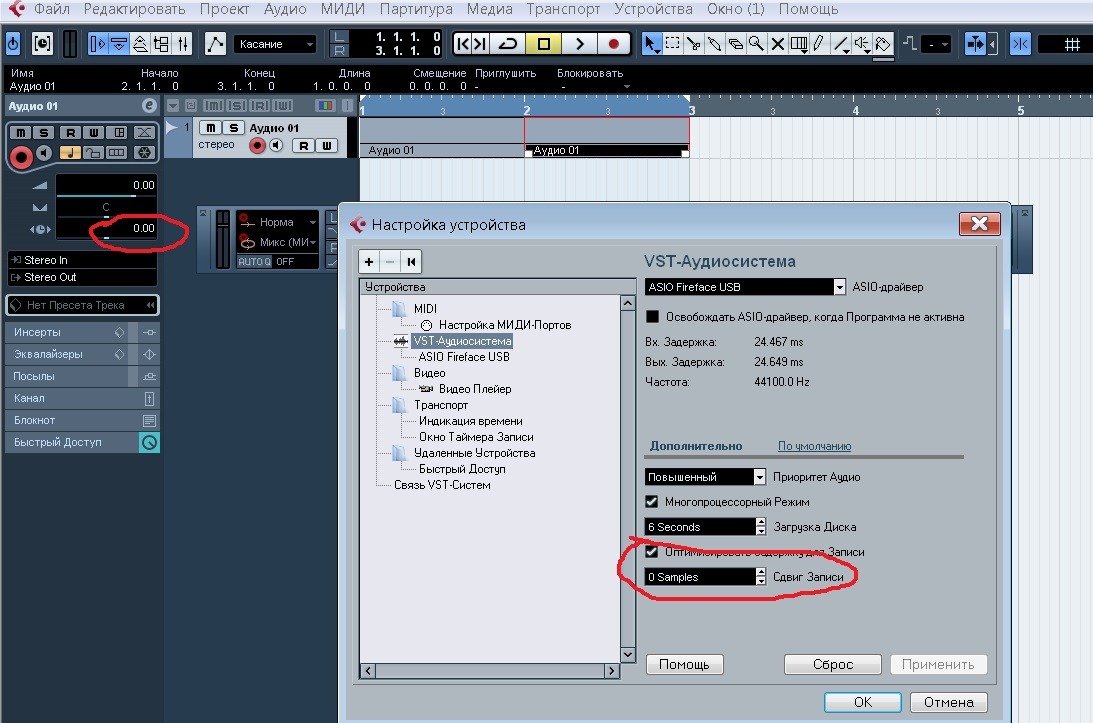This screenshot has width=1093, height=723.
Task: Select the Mute X tool
Action: [x=778, y=44]
